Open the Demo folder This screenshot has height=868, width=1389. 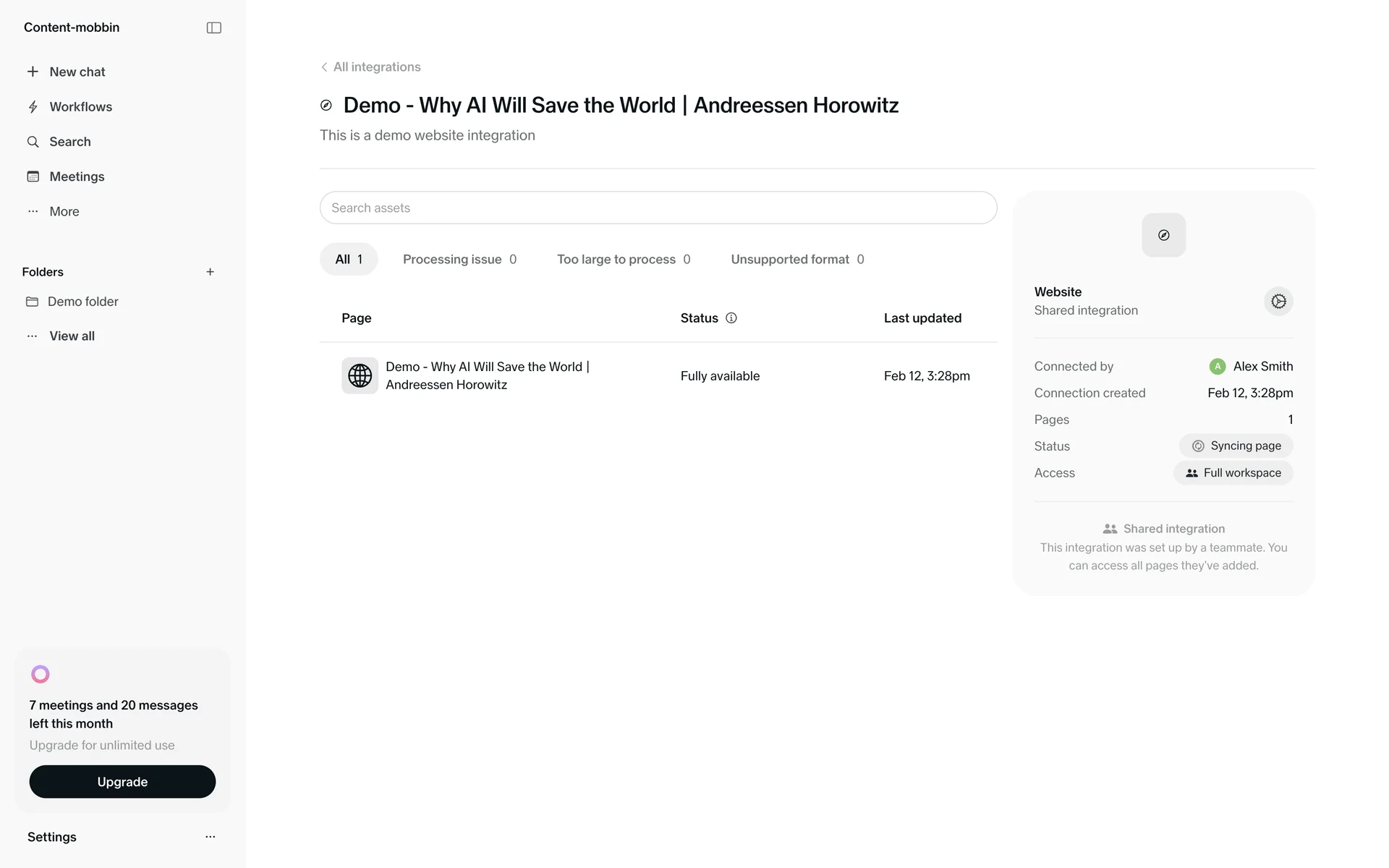(82, 302)
